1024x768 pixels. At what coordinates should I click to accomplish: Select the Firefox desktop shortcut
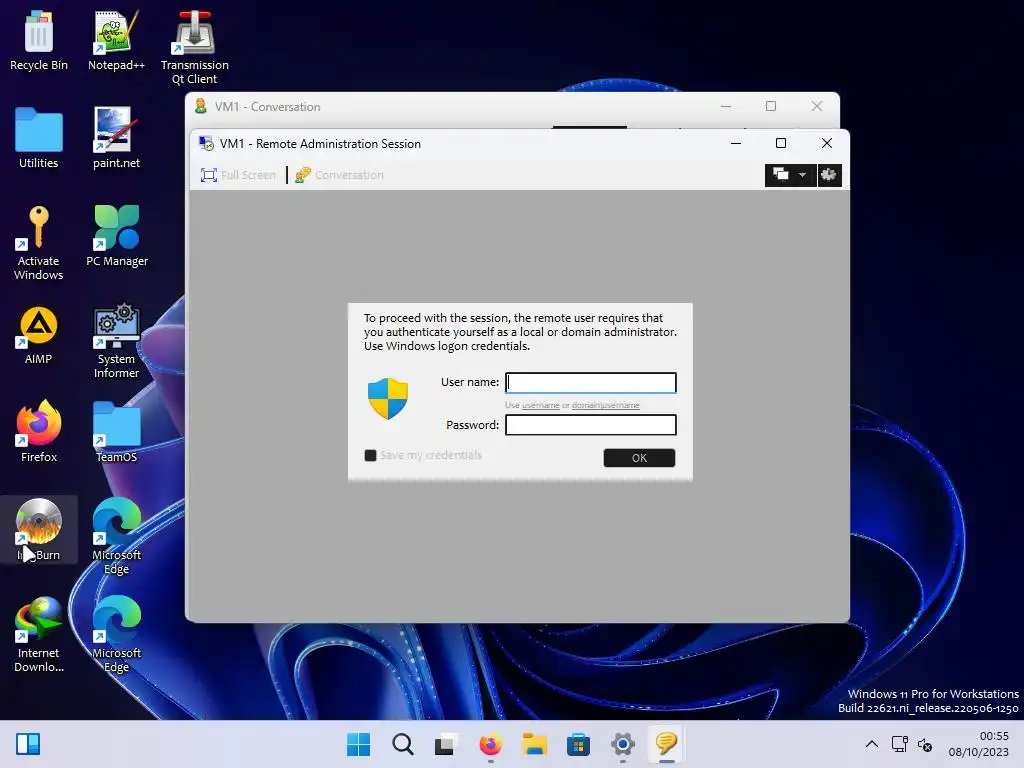(39, 431)
